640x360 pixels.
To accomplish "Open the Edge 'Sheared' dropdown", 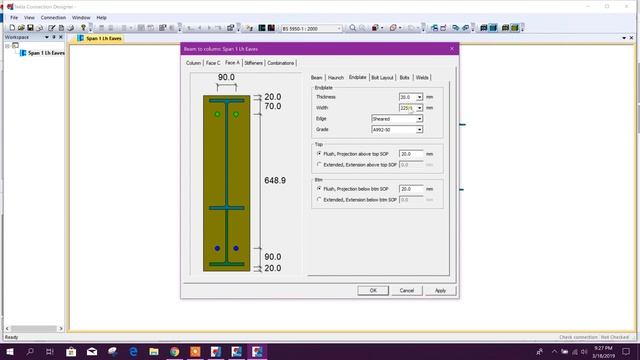I will click(419, 119).
